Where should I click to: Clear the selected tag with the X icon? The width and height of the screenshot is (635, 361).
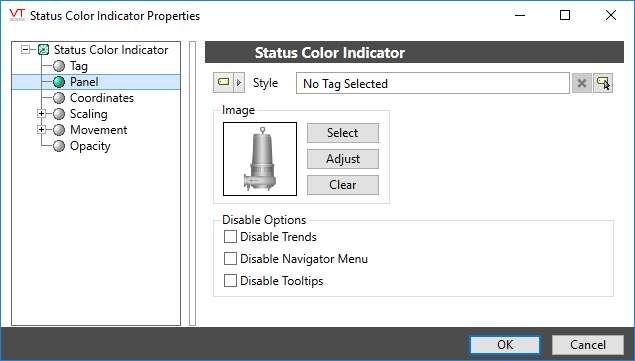tap(582, 83)
